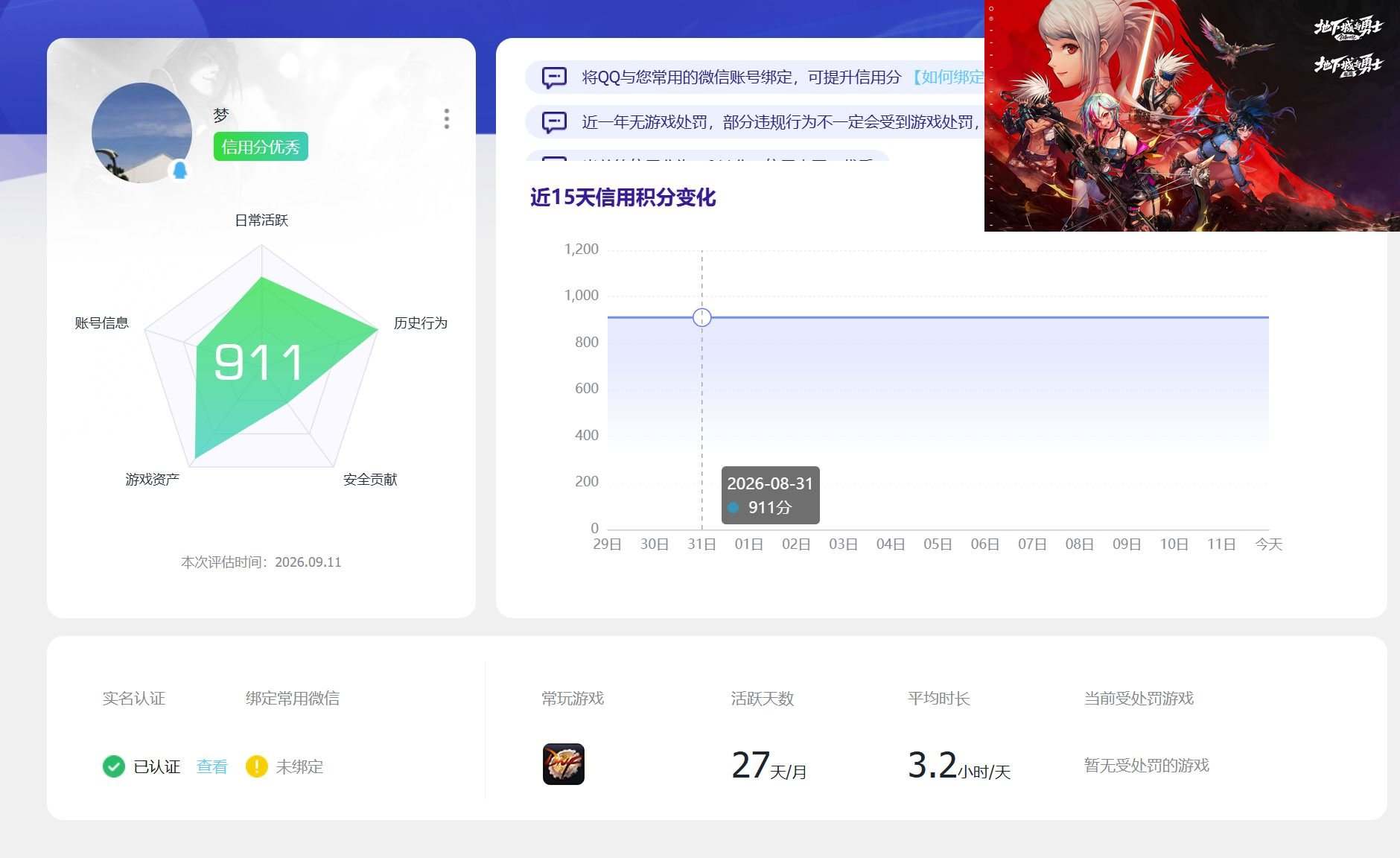Click the 29日 label on chart axis
1400x858 pixels.
pyautogui.click(x=607, y=544)
